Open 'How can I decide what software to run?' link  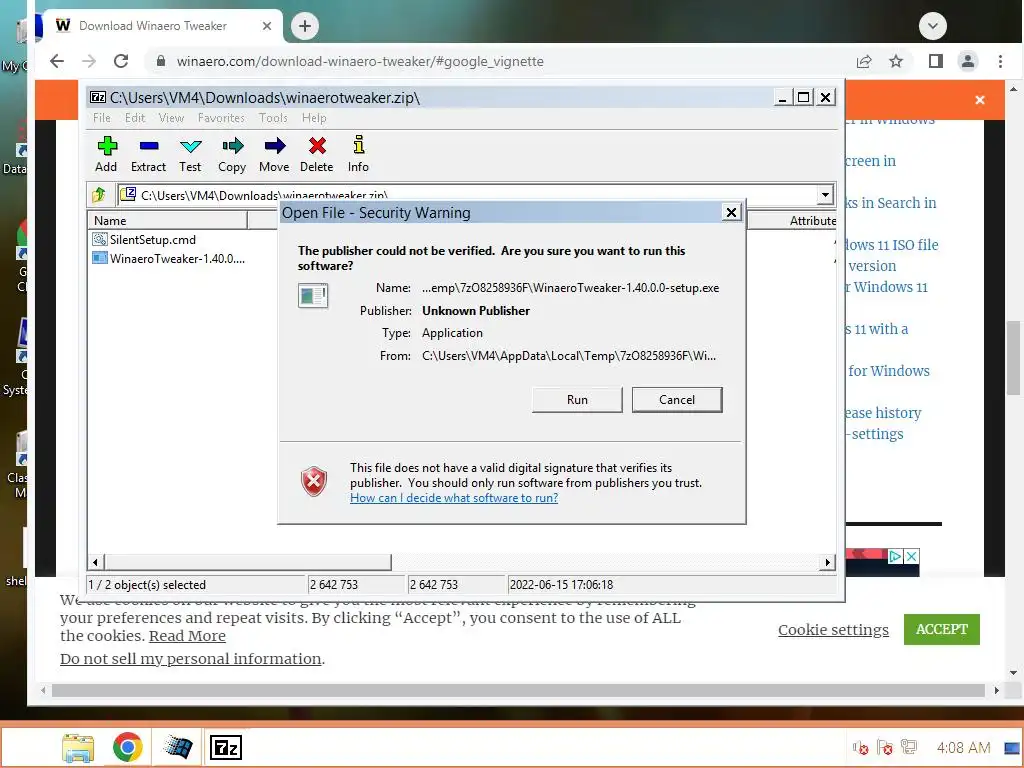point(454,498)
